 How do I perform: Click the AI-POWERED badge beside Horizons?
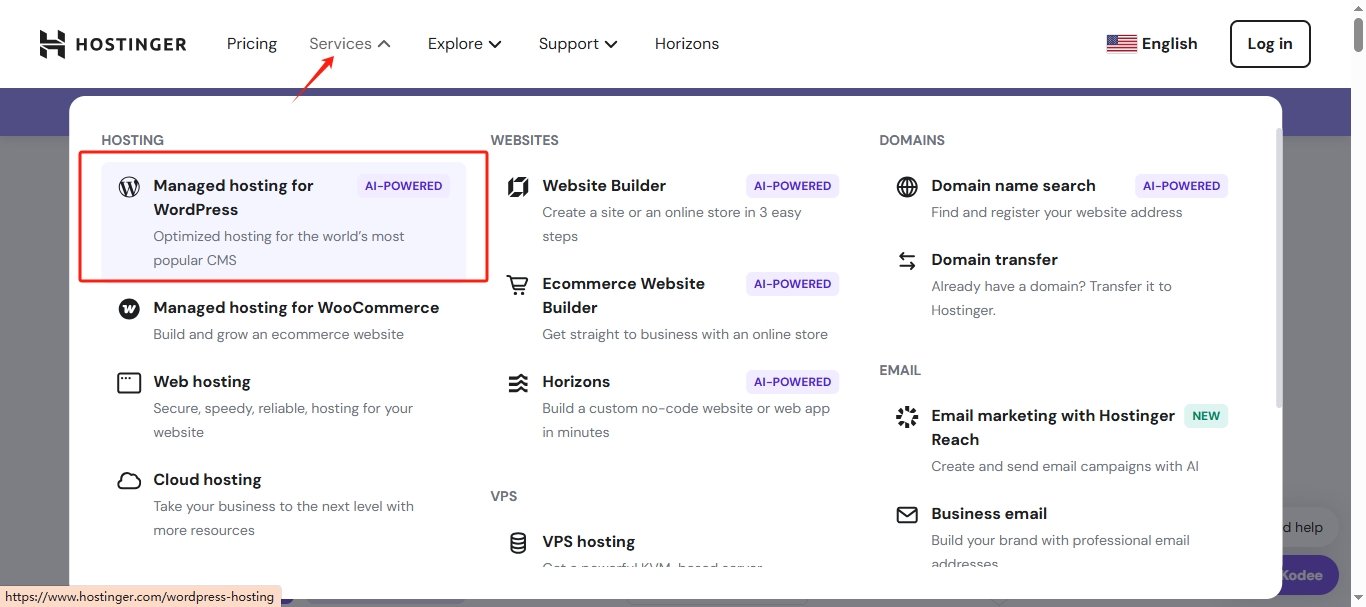pos(793,382)
